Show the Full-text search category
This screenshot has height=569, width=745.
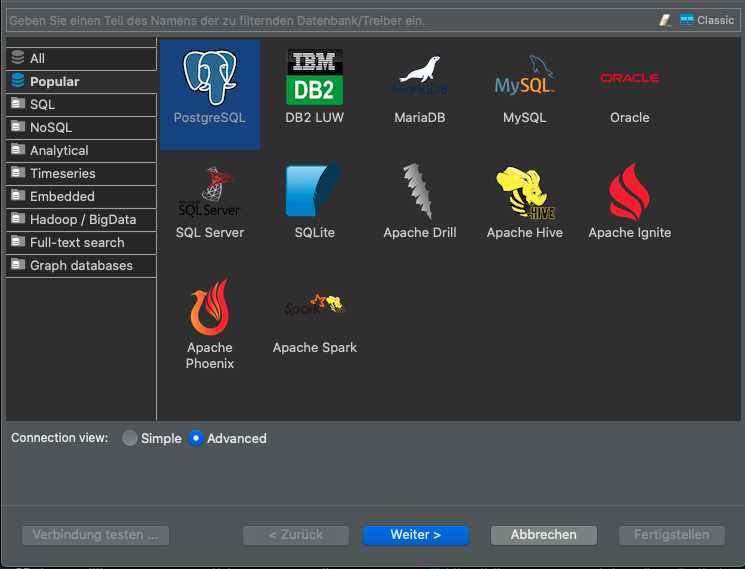pyautogui.click(x=81, y=242)
